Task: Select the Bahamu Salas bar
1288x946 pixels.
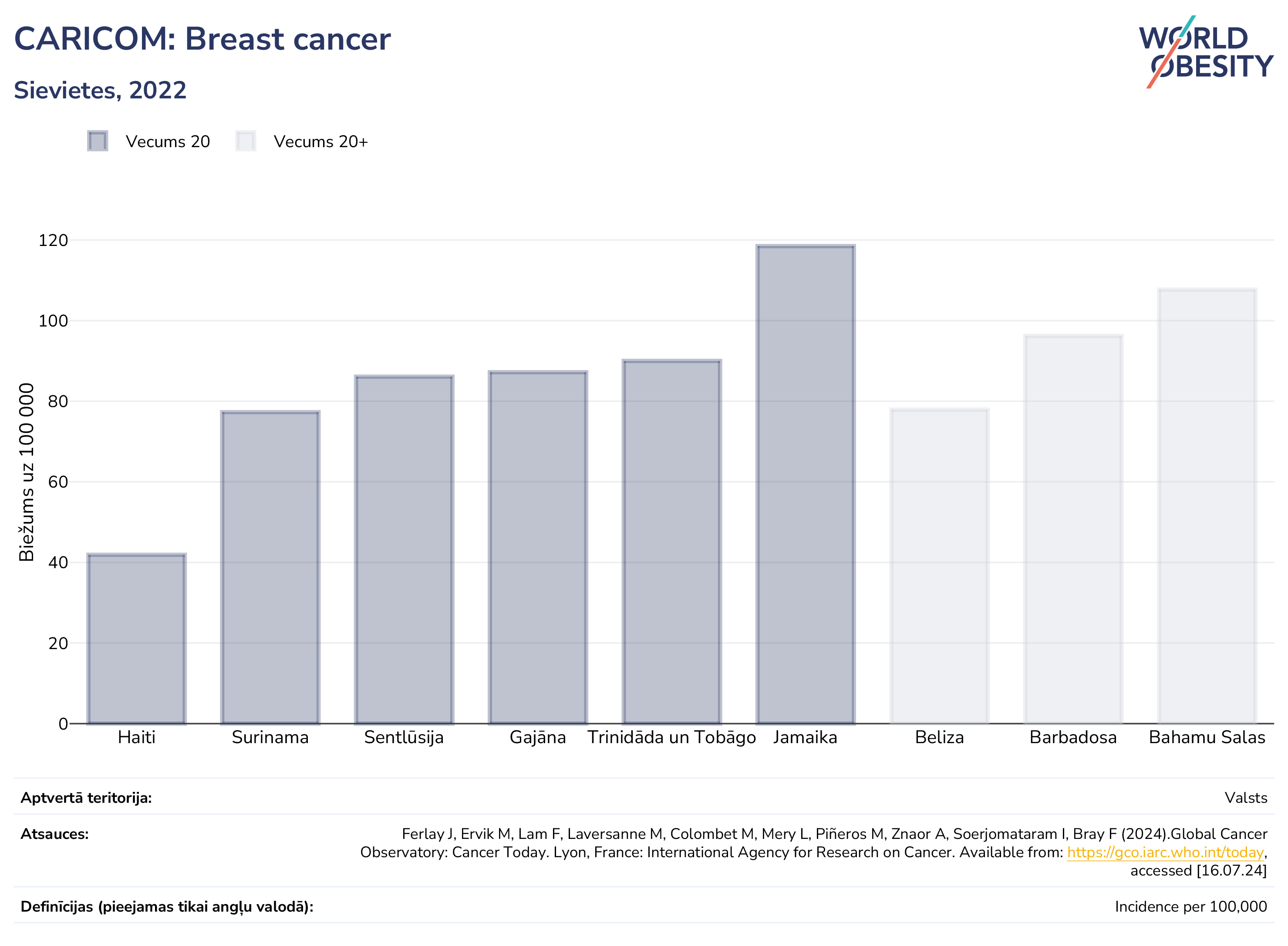Action: (1207, 506)
